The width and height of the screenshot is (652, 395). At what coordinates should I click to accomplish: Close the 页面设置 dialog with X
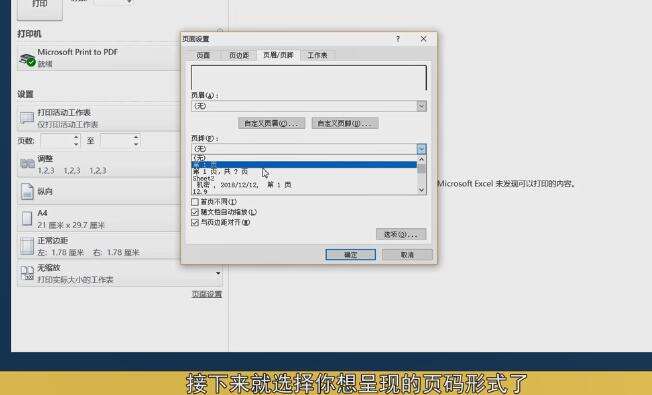(x=423, y=39)
